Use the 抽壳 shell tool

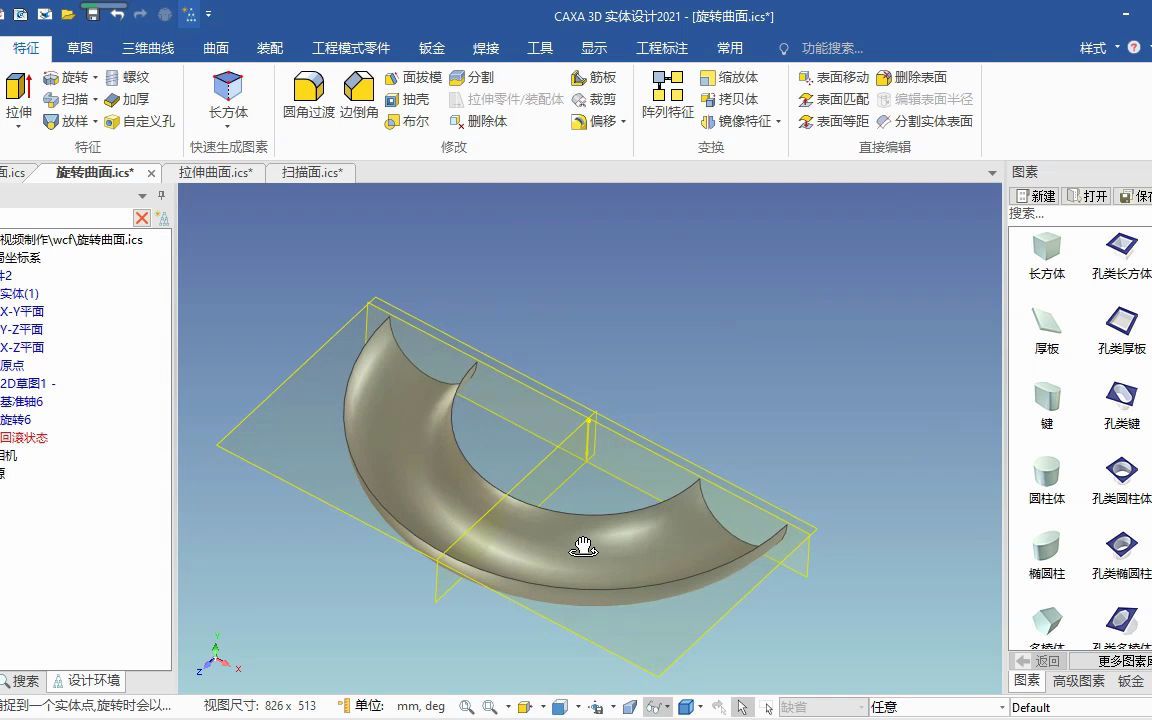tap(407, 99)
